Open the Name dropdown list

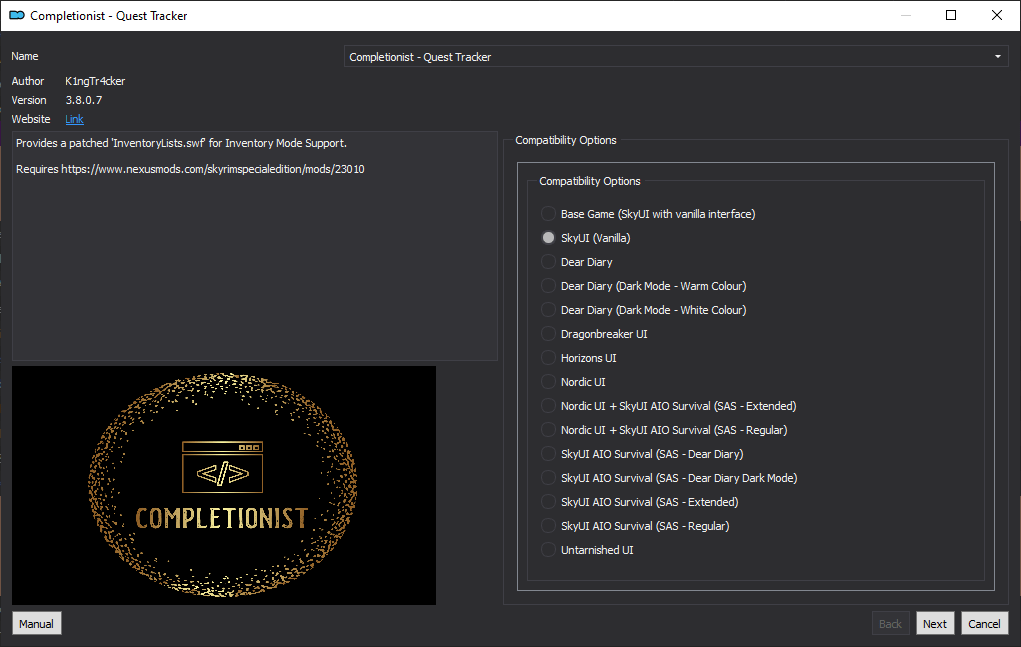676,57
